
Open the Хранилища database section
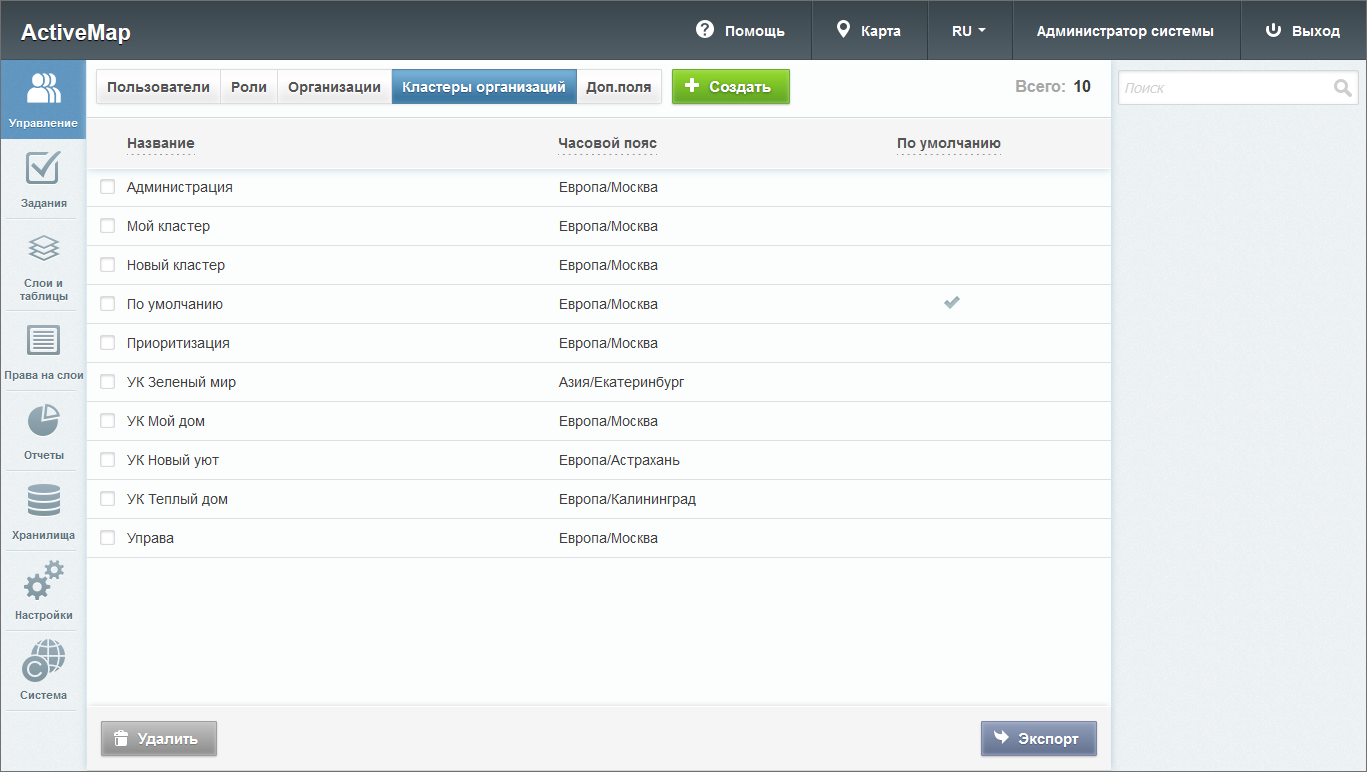43,510
